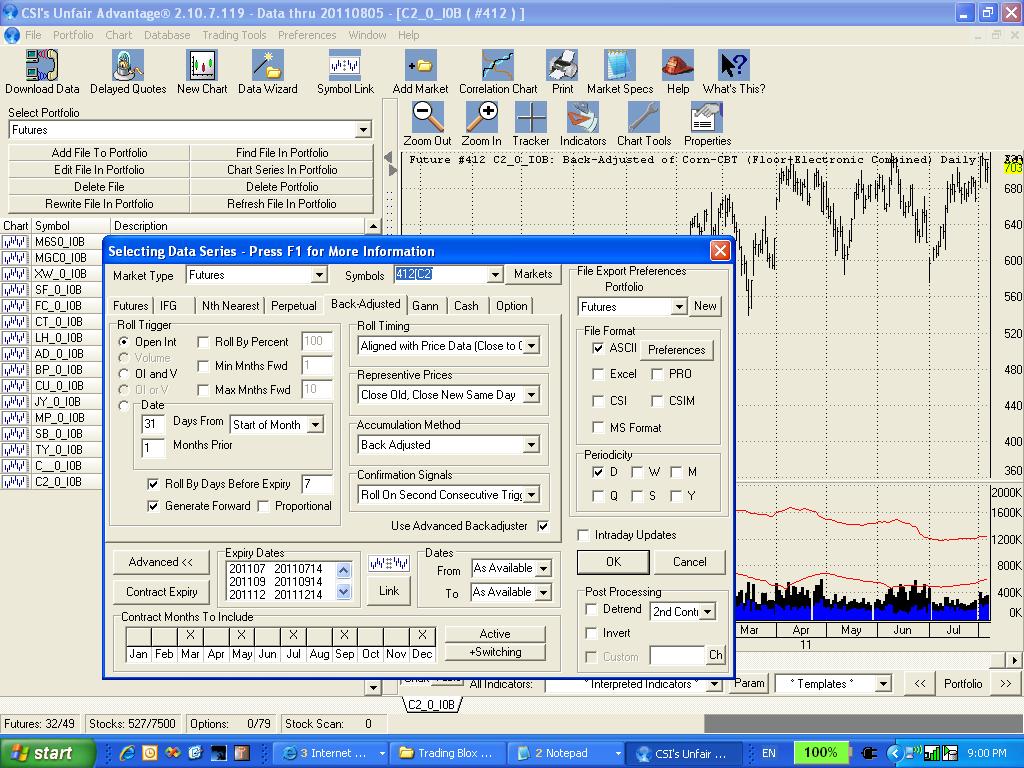Switch to the Perpetual tab
The image size is (1024, 768).
pyautogui.click(x=293, y=306)
